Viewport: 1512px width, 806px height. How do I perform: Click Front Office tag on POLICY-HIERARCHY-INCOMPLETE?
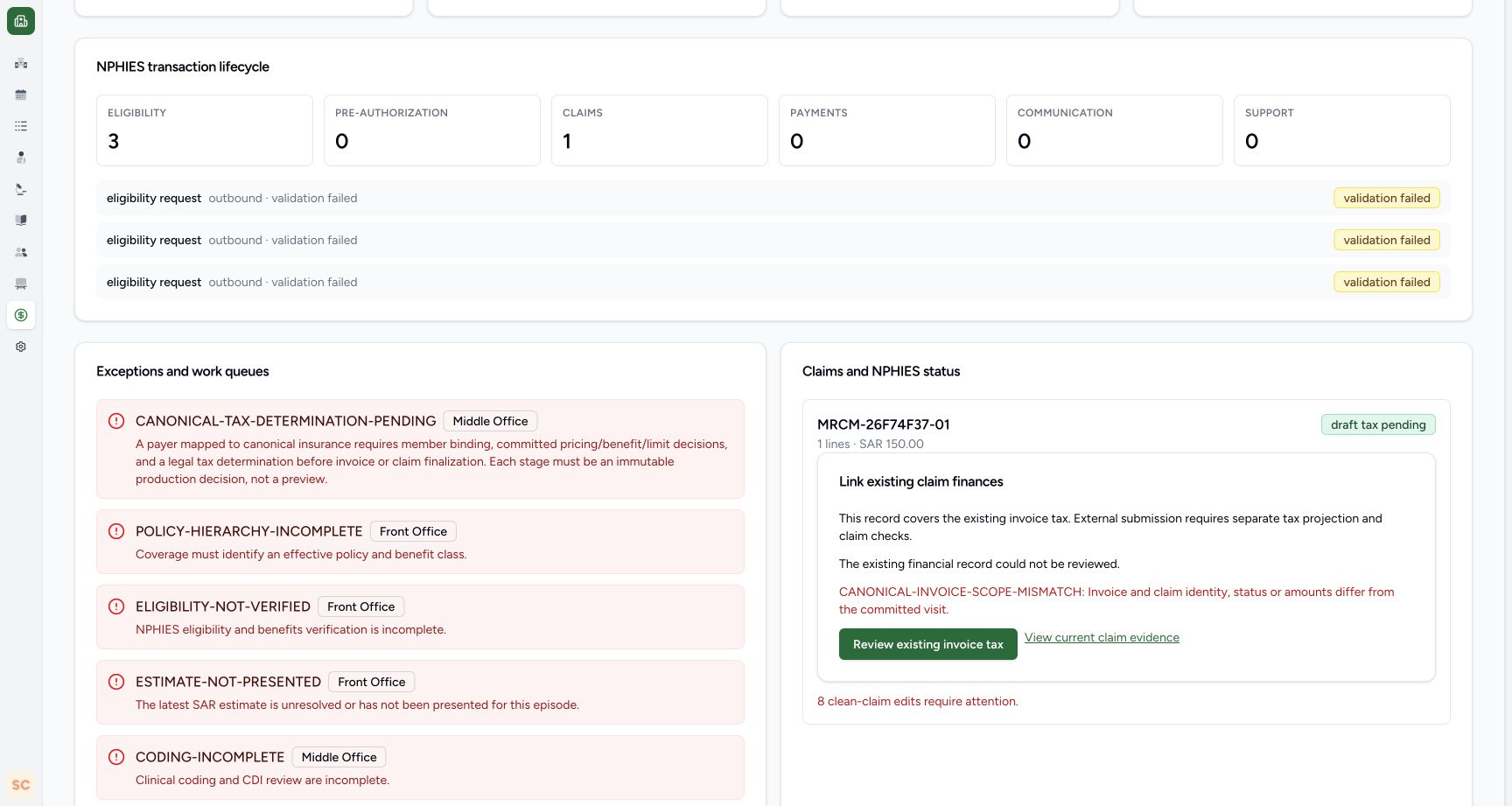pyautogui.click(x=413, y=531)
